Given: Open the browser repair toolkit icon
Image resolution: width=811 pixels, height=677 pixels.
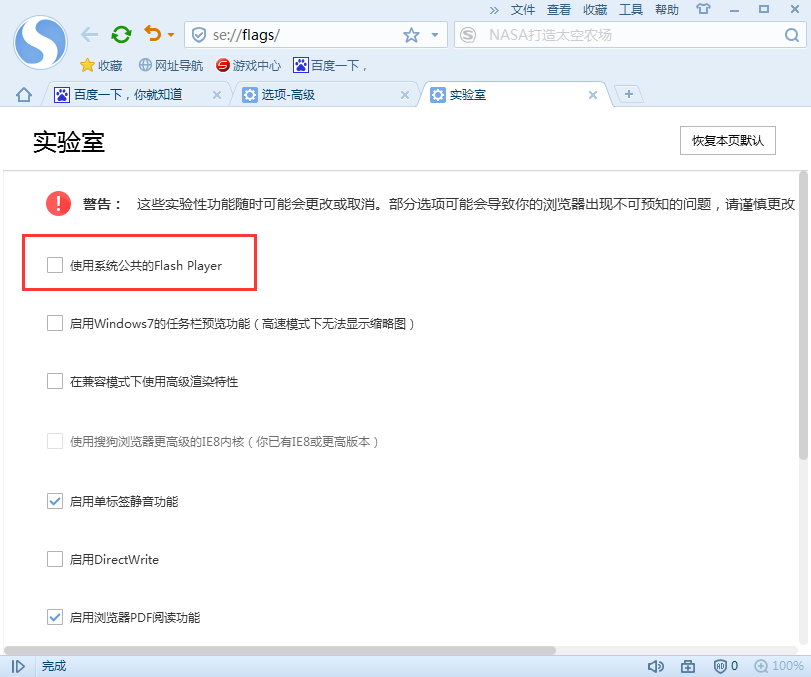Looking at the screenshot, I should click(x=687, y=665).
